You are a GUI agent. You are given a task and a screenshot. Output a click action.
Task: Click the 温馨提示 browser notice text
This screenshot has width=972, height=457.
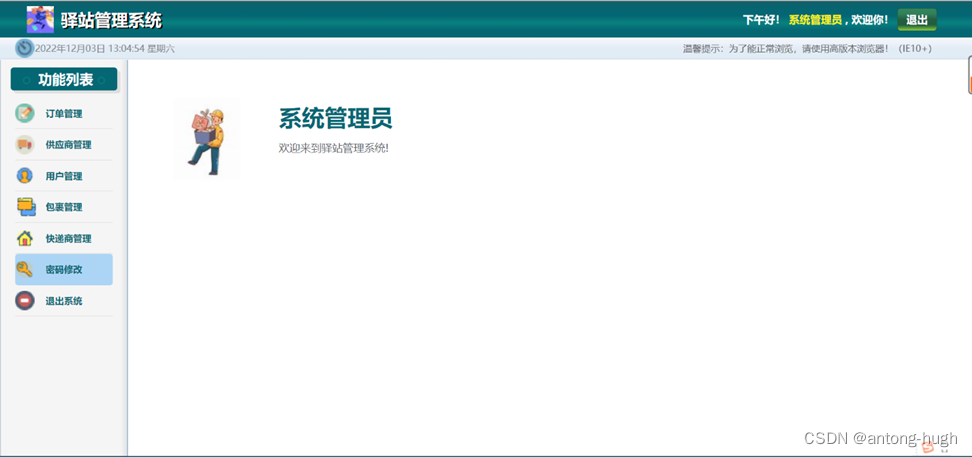pos(807,48)
